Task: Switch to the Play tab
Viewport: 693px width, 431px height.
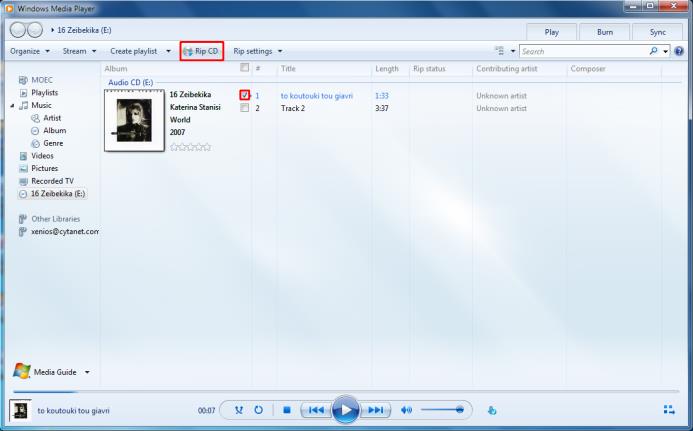Action: click(x=552, y=32)
